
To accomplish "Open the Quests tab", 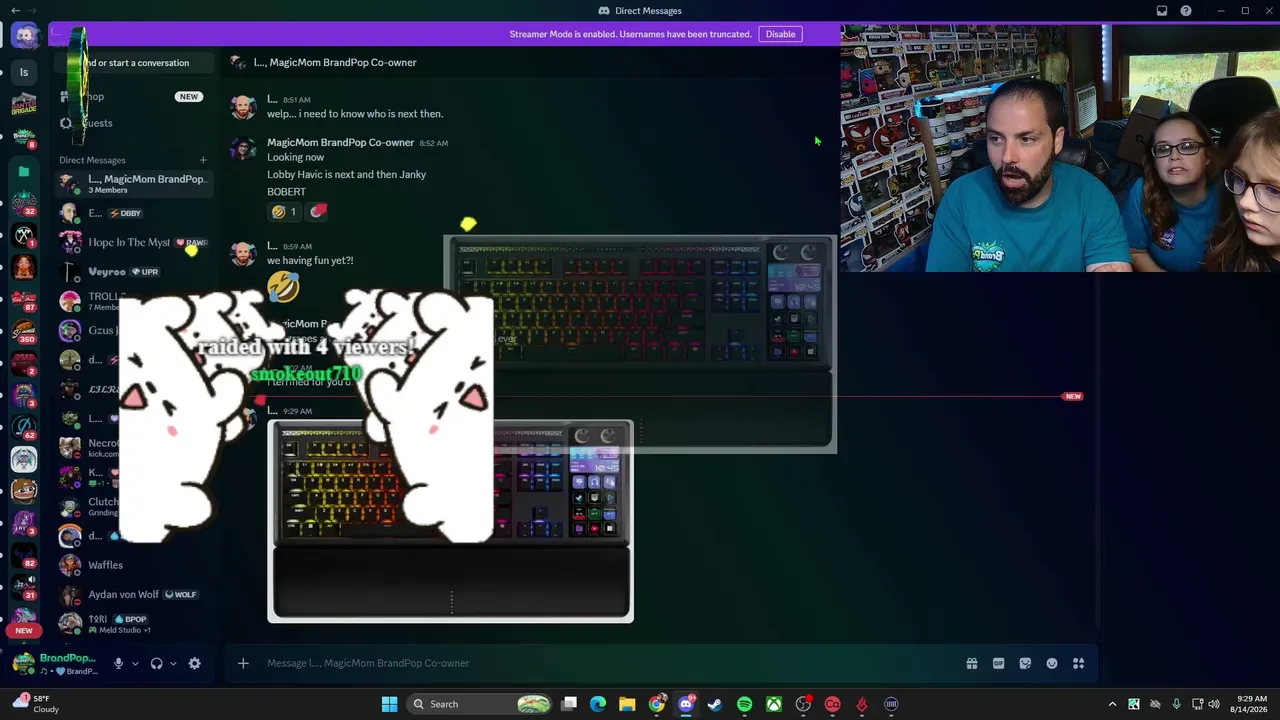I will pos(133,123).
